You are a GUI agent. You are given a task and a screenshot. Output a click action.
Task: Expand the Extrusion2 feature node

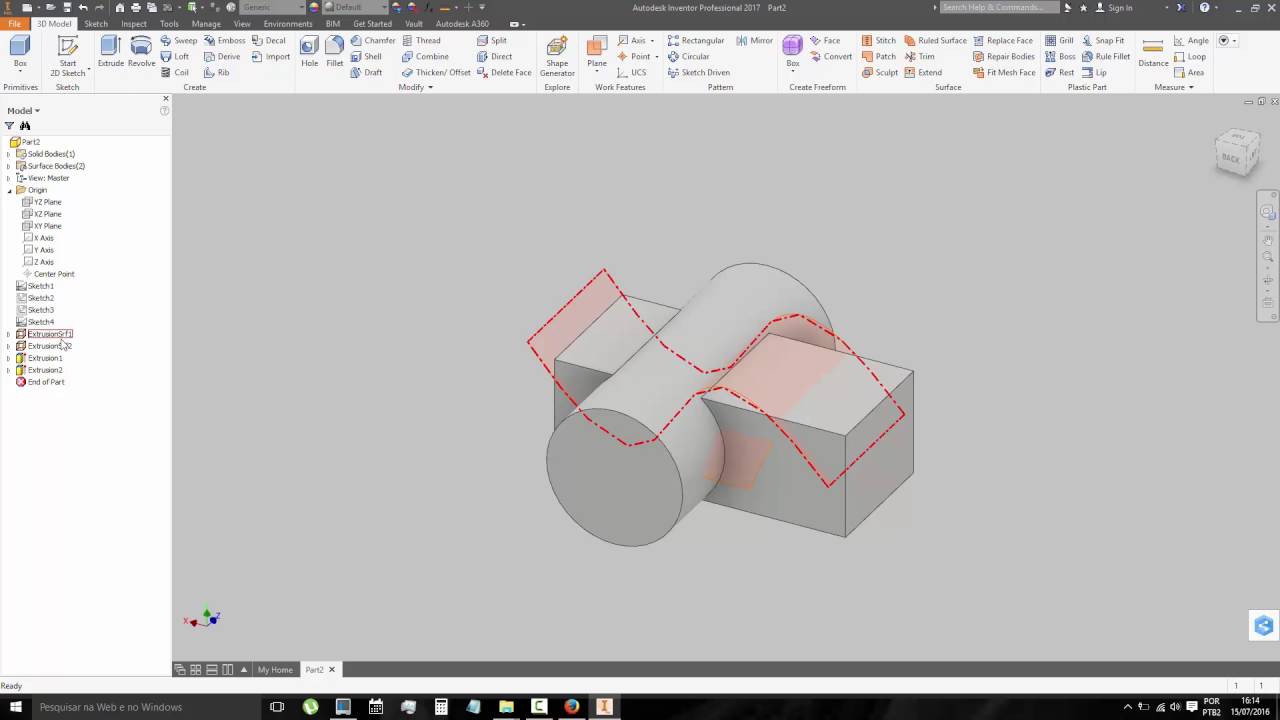point(8,370)
